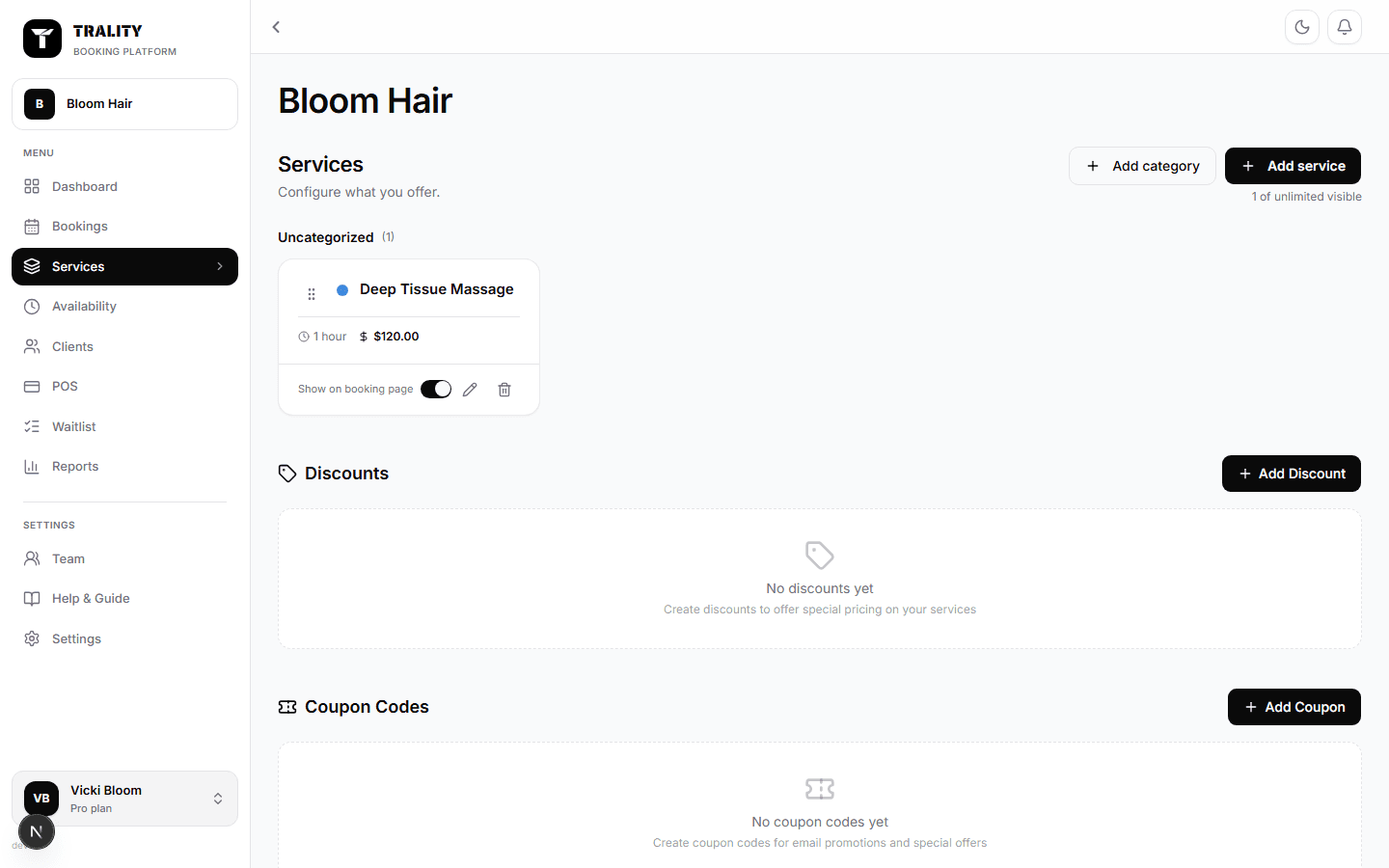Toggle Show on booking page switch
The height and width of the screenshot is (868, 1389).
point(436,389)
